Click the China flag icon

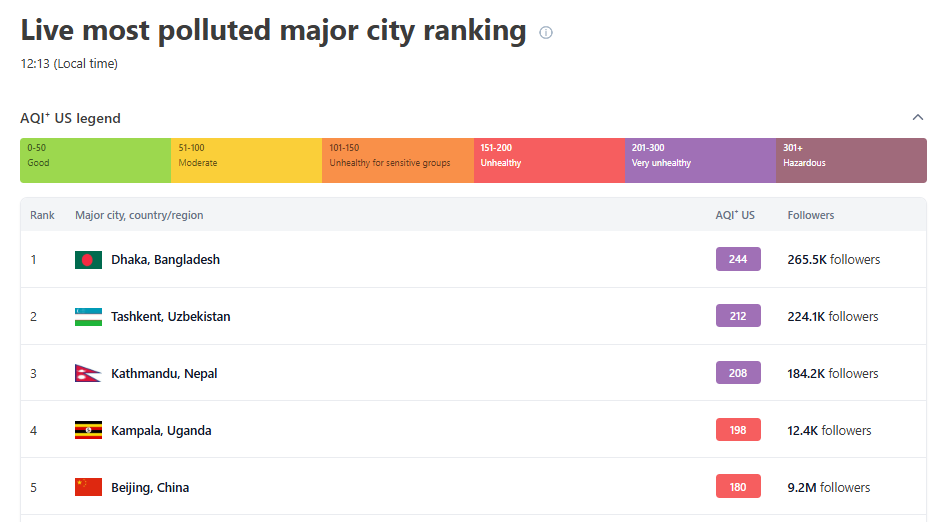pyautogui.click(x=88, y=488)
